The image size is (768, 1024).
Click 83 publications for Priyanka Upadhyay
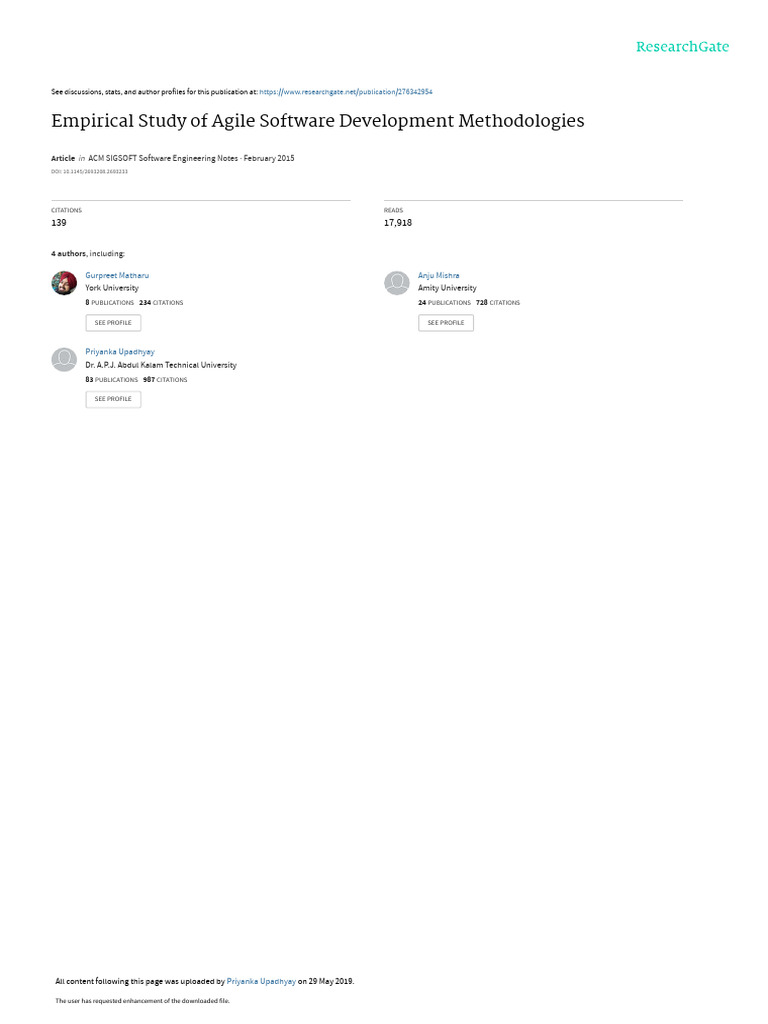(x=112, y=379)
